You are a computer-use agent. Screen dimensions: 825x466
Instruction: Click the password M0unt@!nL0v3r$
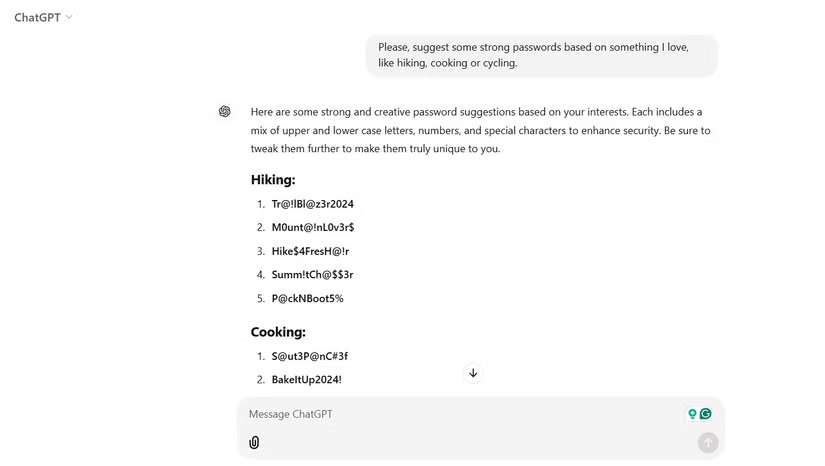click(312, 227)
